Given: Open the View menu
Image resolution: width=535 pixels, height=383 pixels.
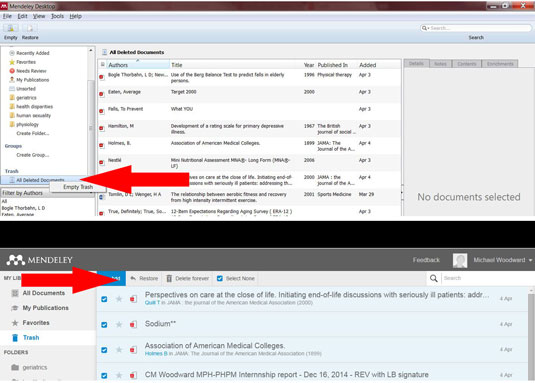Looking at the screenshot, I should tap(39, 16).
